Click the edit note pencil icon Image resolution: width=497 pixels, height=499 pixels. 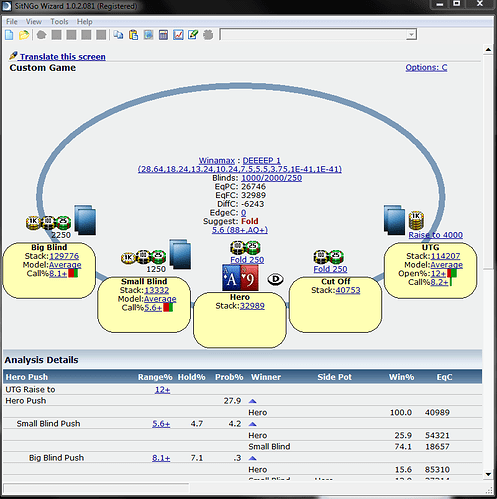point(193,35)
